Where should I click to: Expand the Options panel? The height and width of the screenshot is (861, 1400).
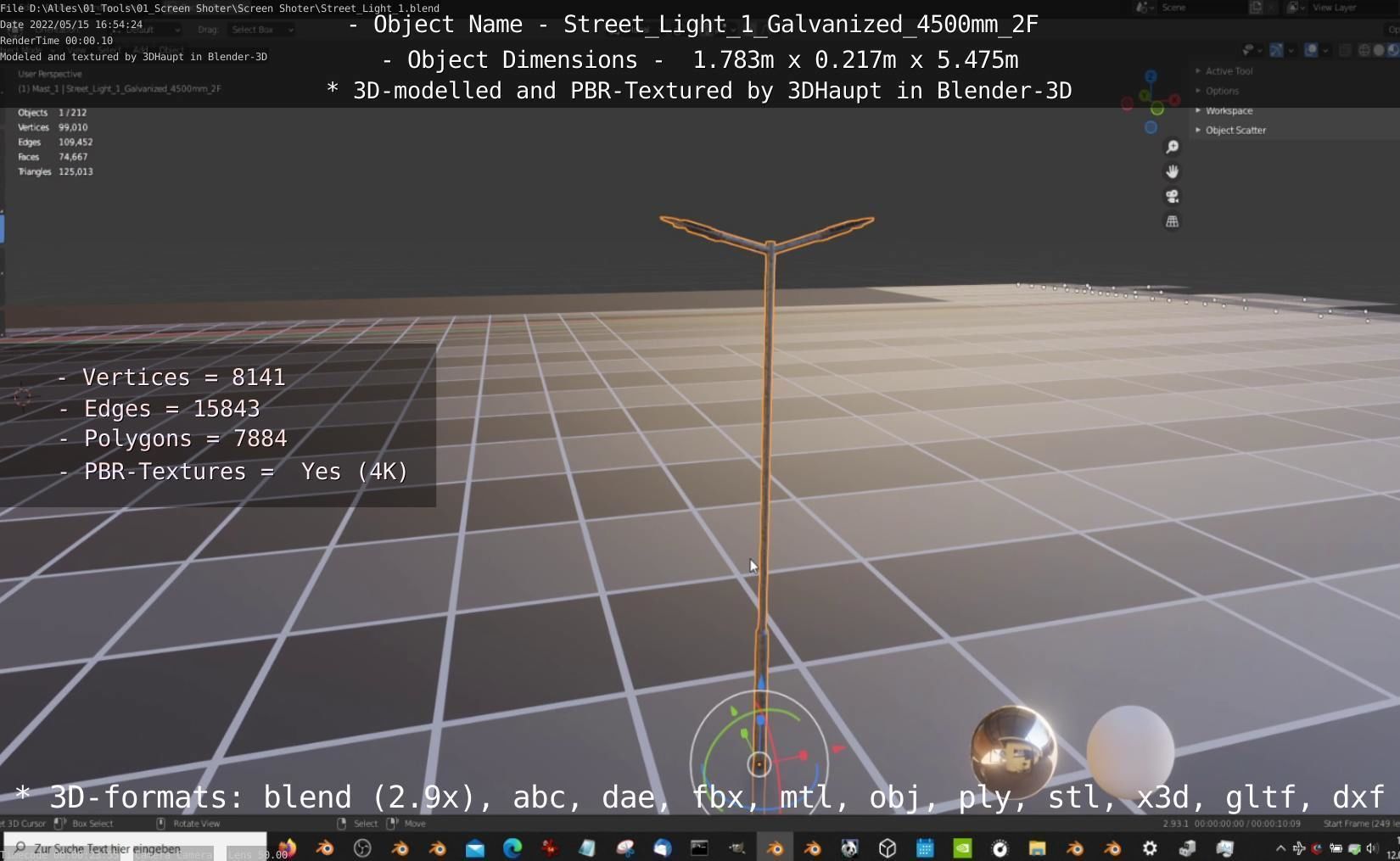pyautogui.click(x=1217, y=91)
